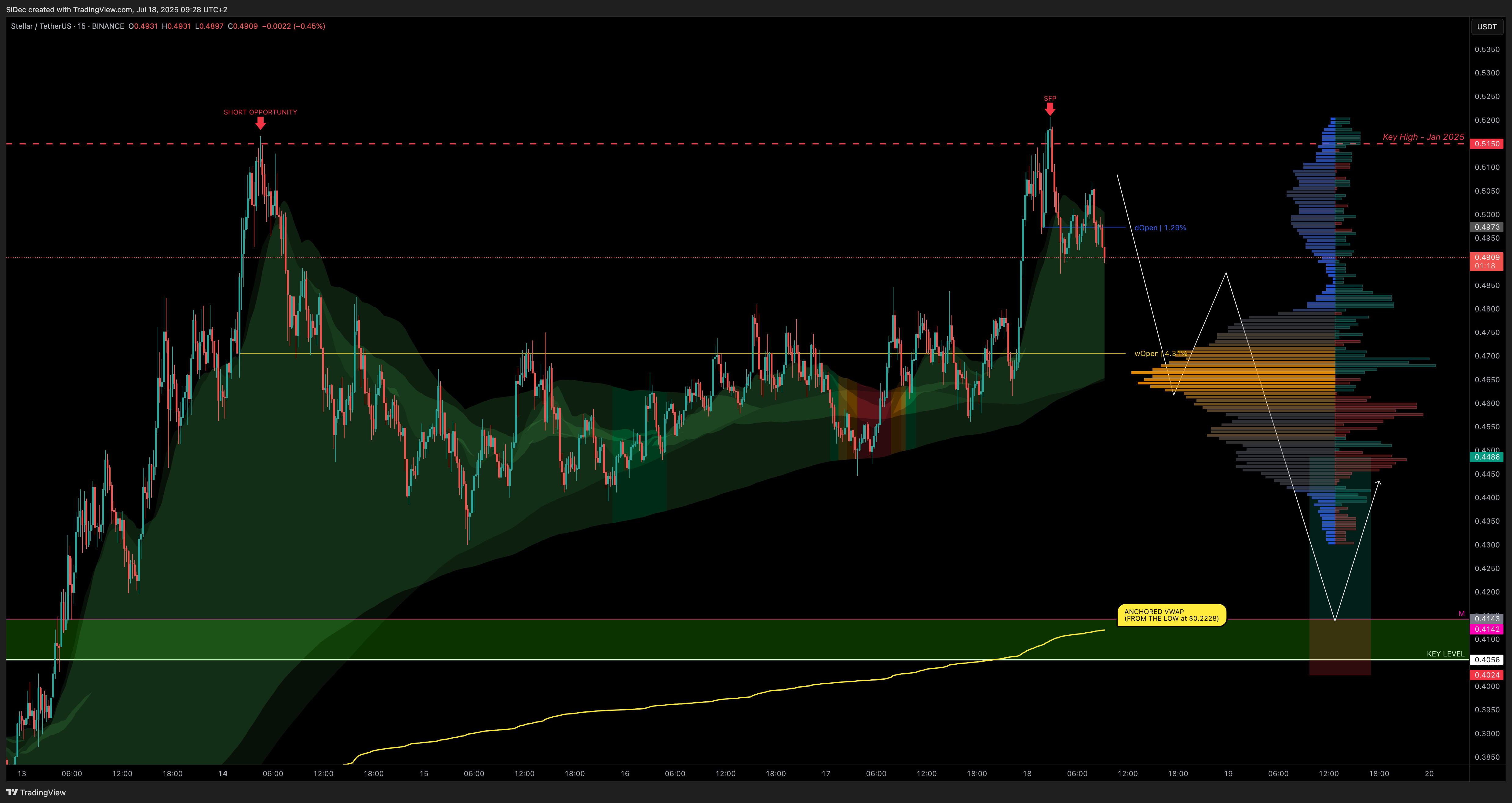Select the dOpen | 1.29% label
Screen dimensions: 1512x803
[1160, 227]
